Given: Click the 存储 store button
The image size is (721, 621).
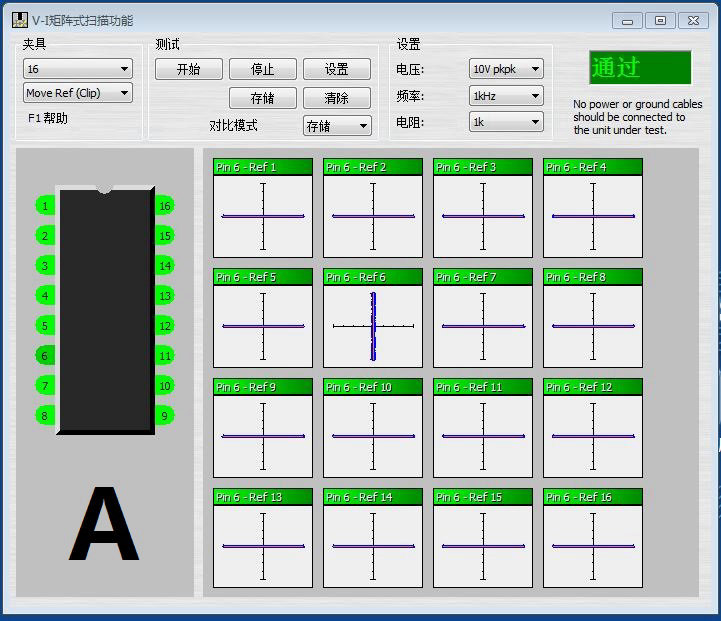Looking at the screenshot, I should tap(263, 98).
